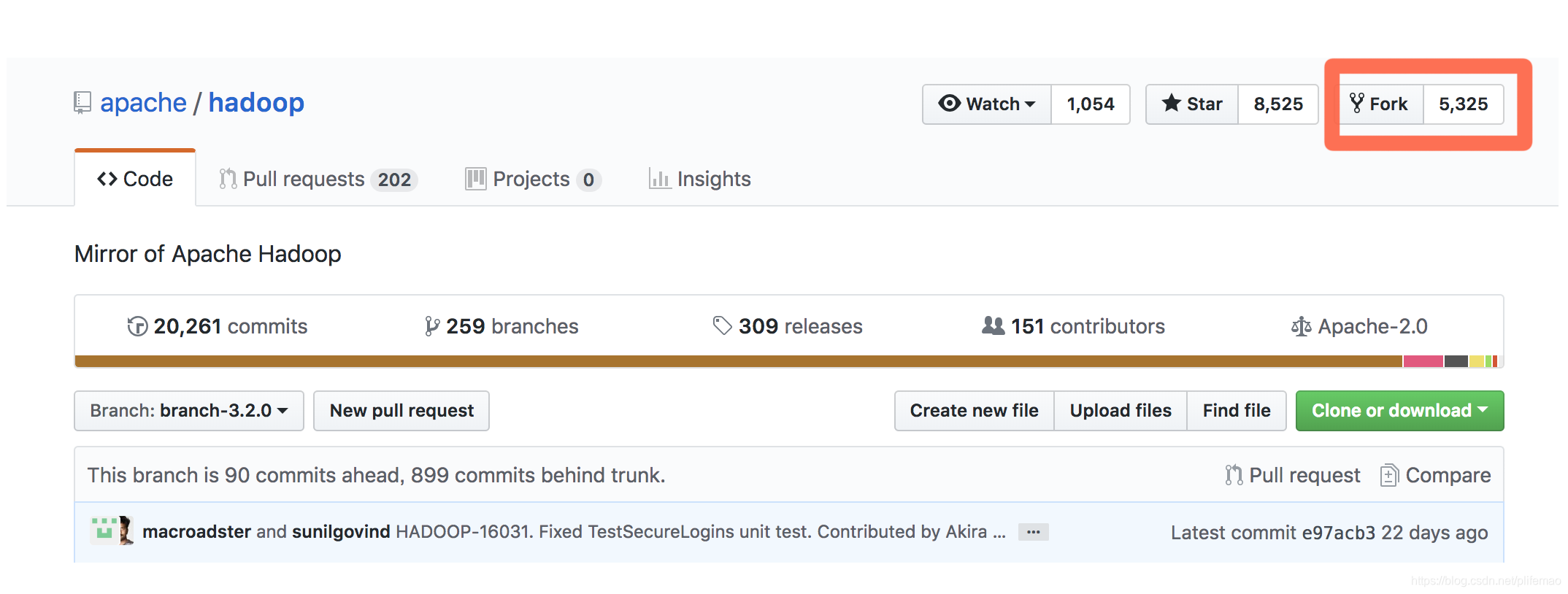Expand commit message with ellipsis button

(1034, 532)
